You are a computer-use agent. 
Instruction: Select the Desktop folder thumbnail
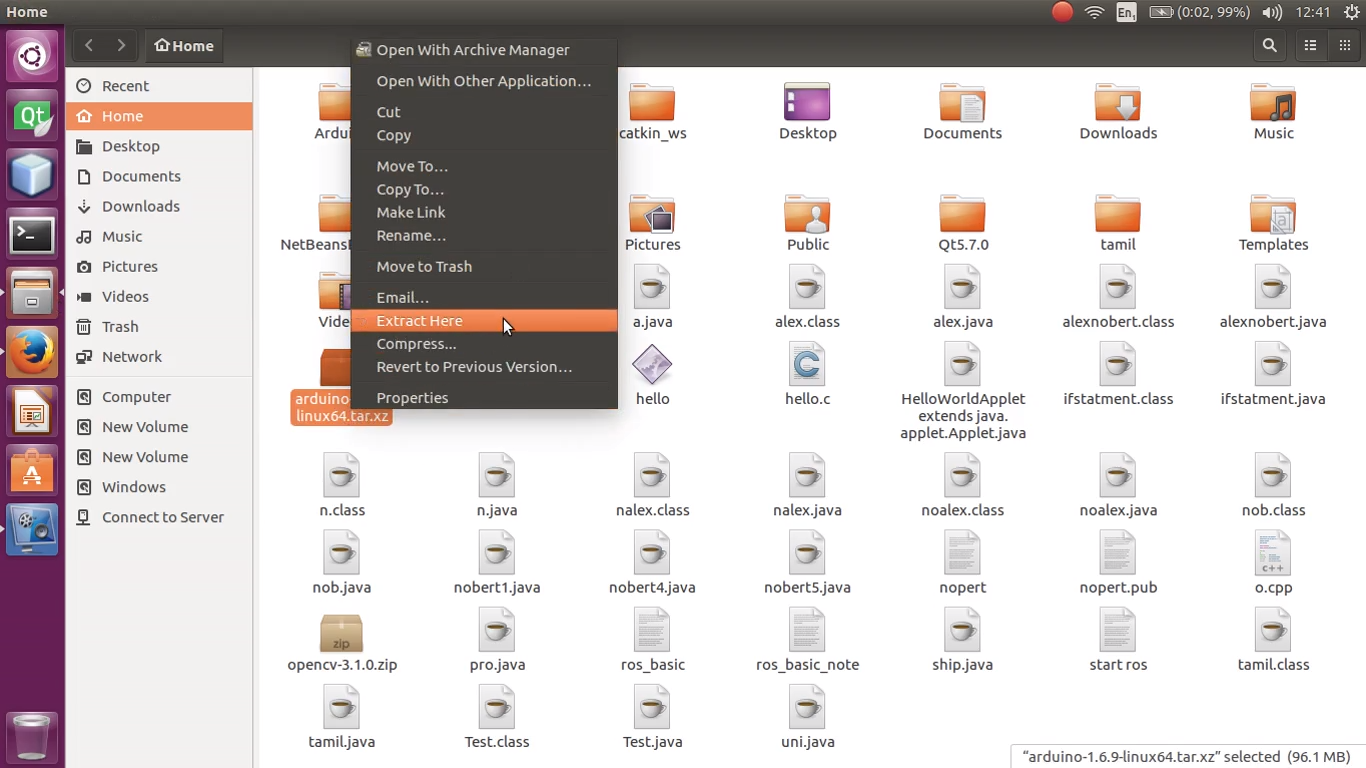(x=807, y=103)
